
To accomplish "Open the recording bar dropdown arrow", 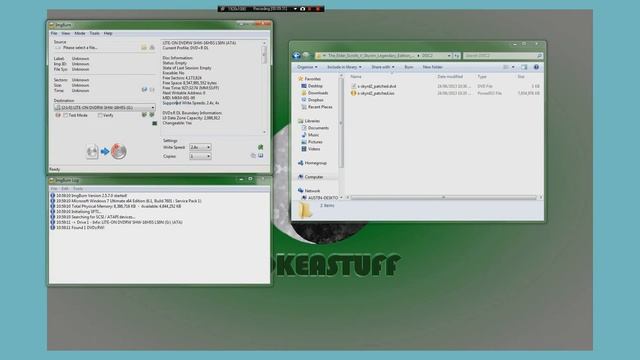I will click(x=295, y=9).
